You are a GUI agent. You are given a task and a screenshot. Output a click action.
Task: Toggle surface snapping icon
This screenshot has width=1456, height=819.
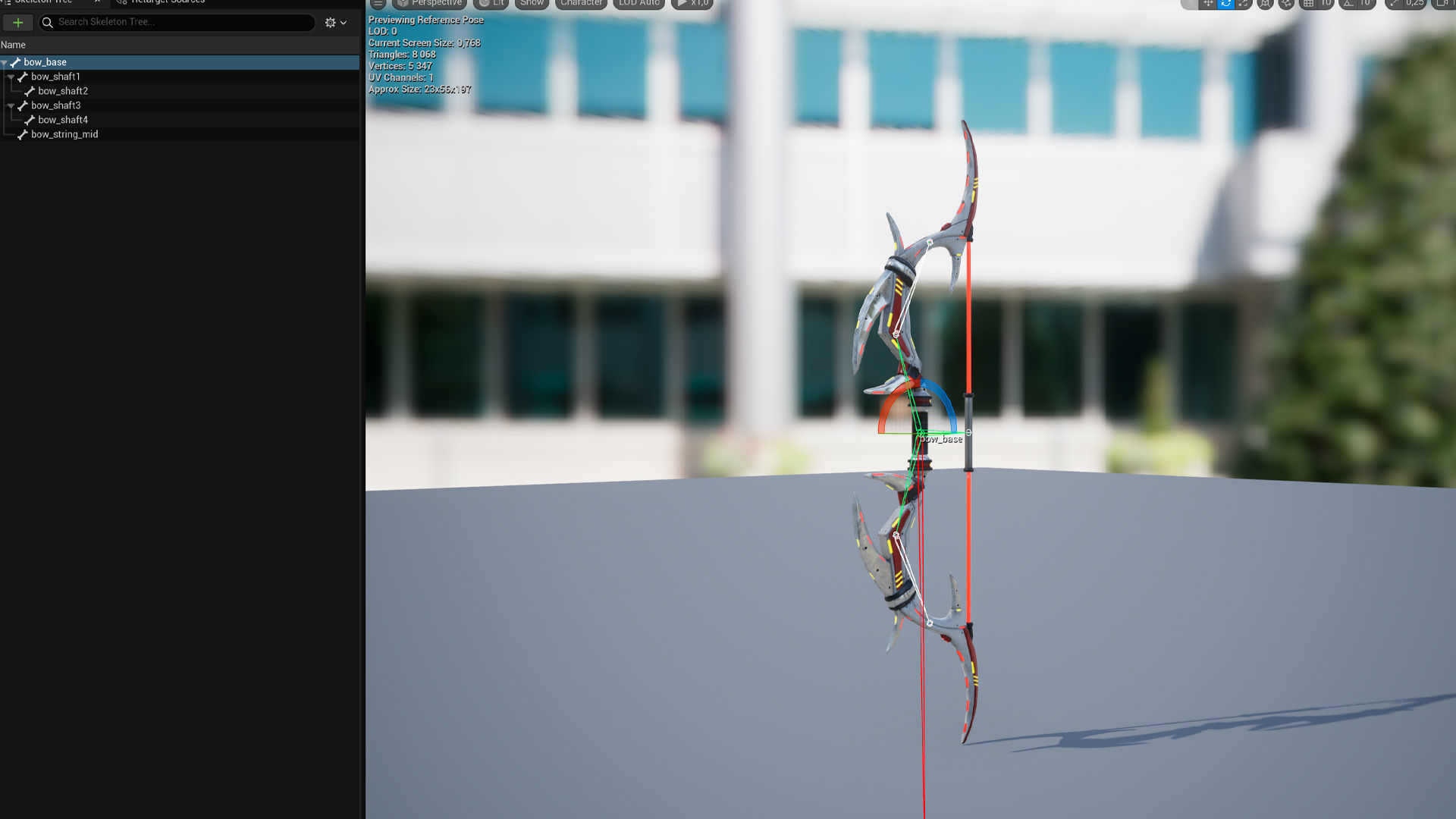pyautogui.click(x=1286, y=4)
